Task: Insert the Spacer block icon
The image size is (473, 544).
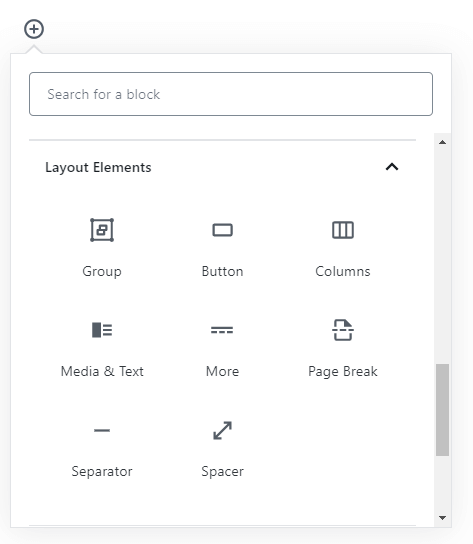Action: tap(222, 431)
